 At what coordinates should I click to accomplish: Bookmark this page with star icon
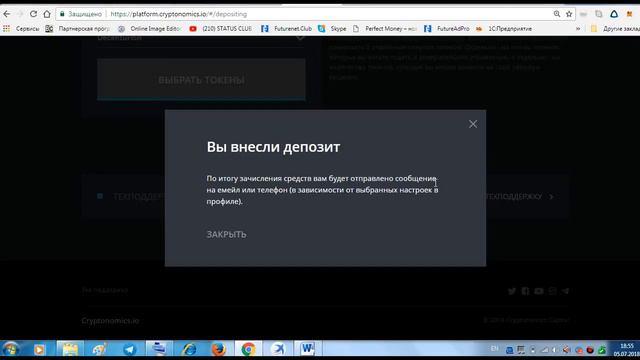tap(569, 14)
